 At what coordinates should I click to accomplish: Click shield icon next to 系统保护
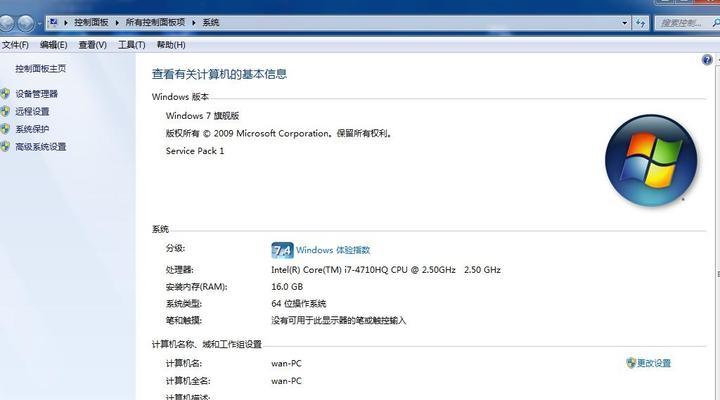5,129
